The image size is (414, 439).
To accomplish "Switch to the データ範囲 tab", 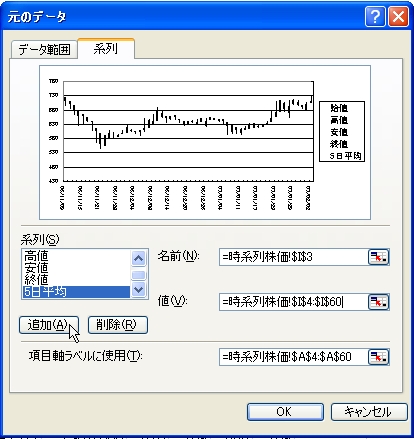I will tap(44, 50).
